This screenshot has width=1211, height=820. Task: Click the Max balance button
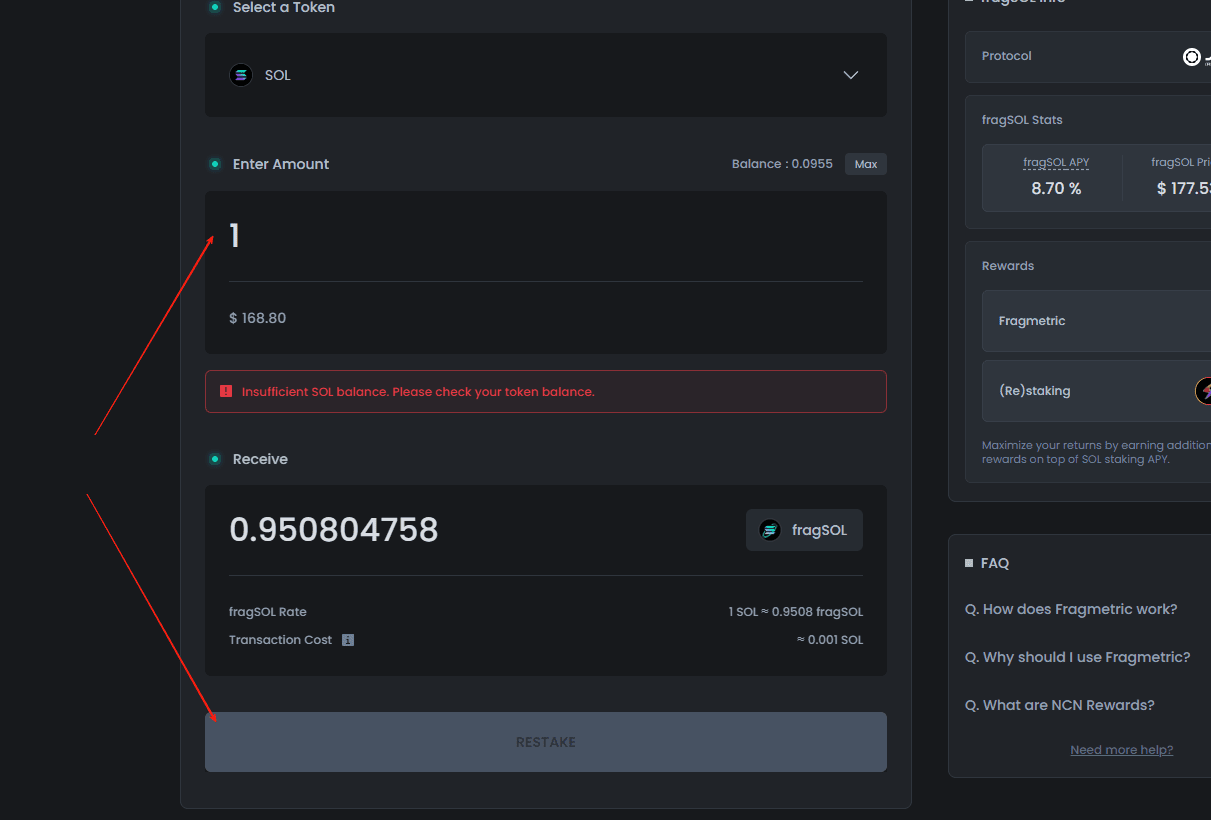click(x=865, y=164)
